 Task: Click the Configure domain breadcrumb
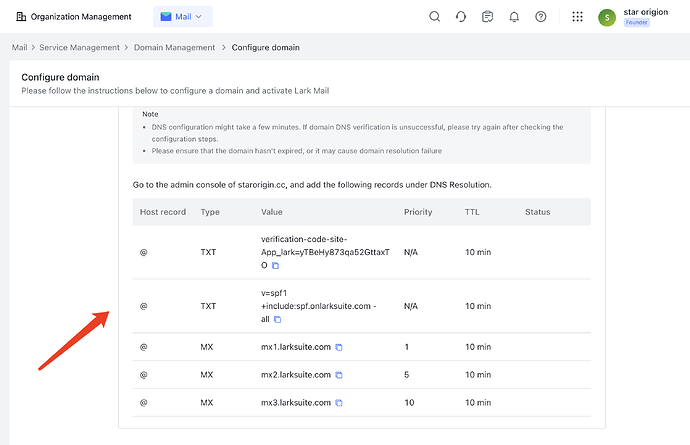(x=265, y=48)
